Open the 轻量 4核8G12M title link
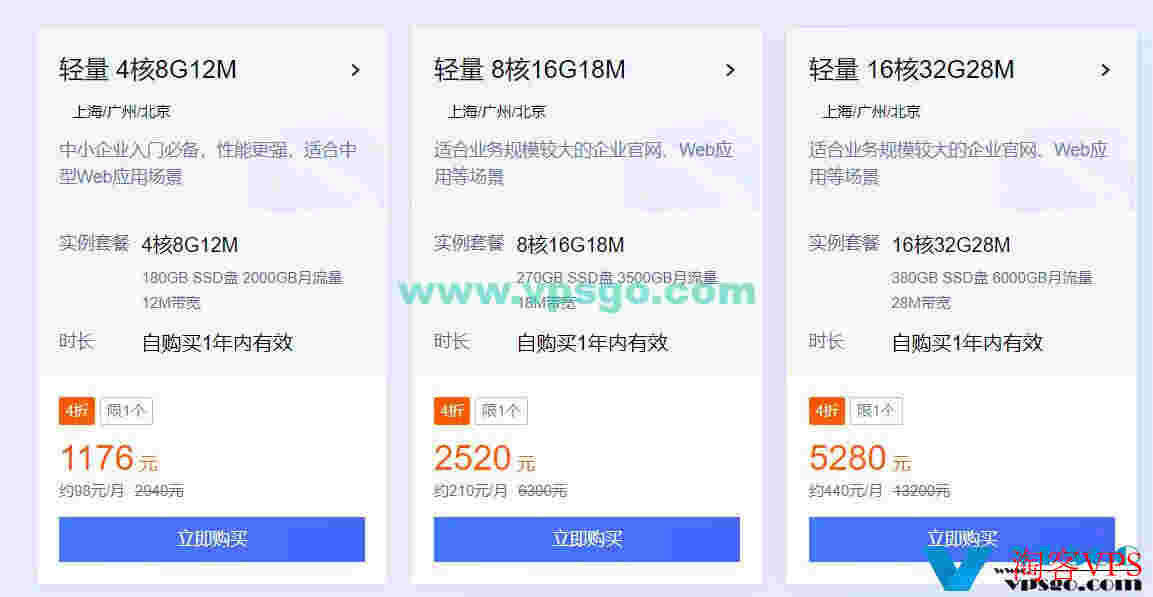 [x=148, y=70]
